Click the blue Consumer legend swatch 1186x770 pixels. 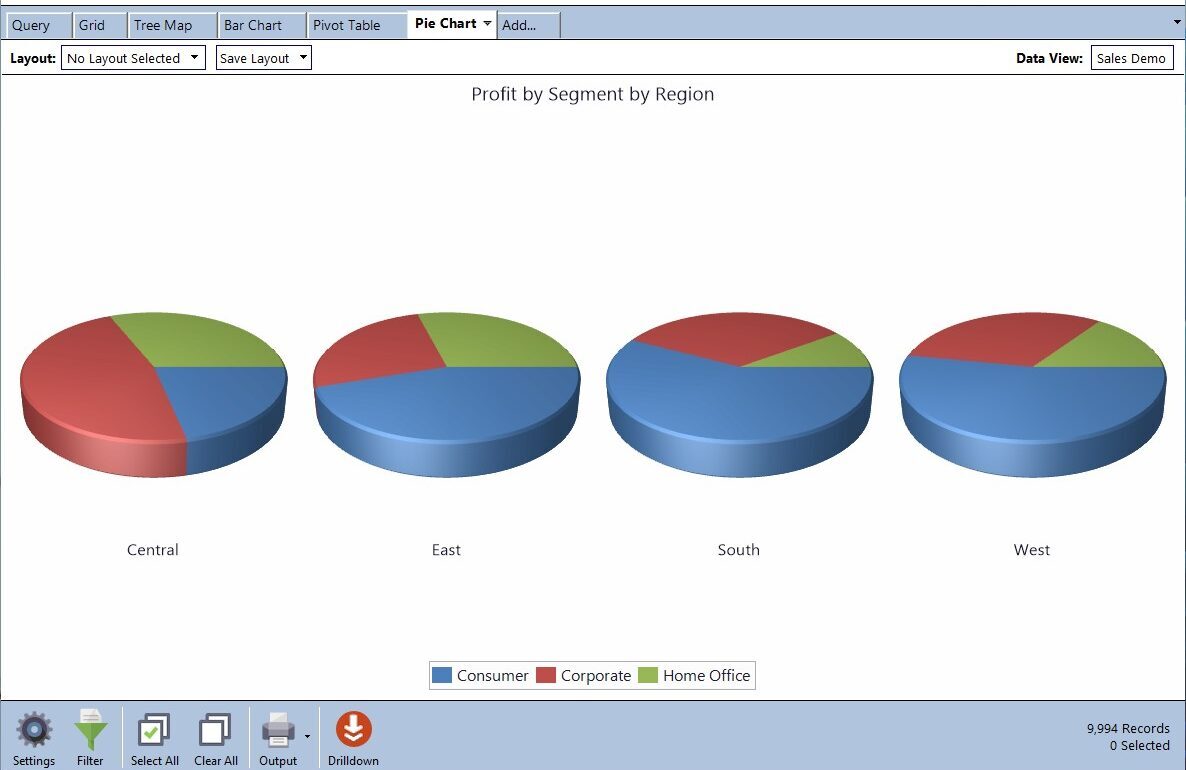442,675
